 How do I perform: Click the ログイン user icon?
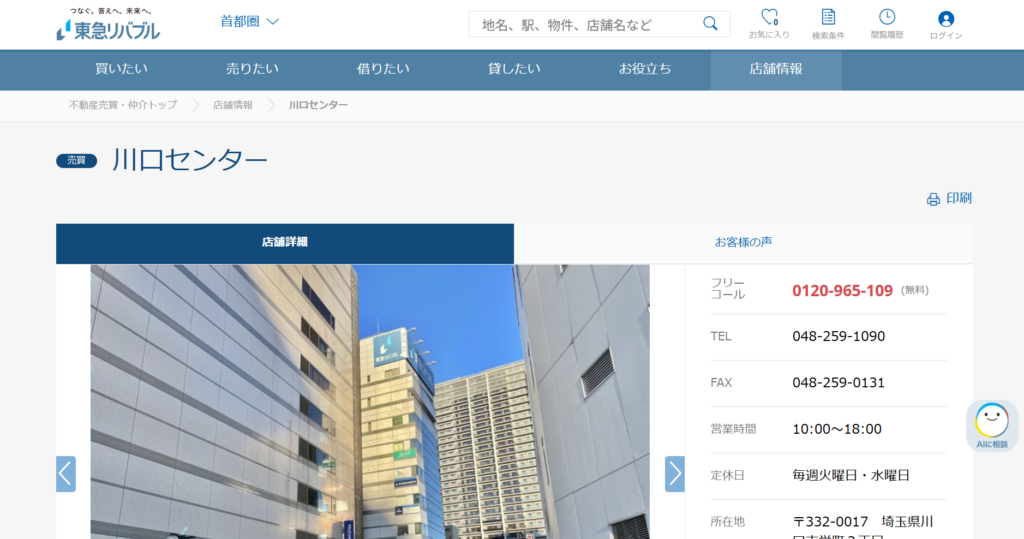click(946, 24)
